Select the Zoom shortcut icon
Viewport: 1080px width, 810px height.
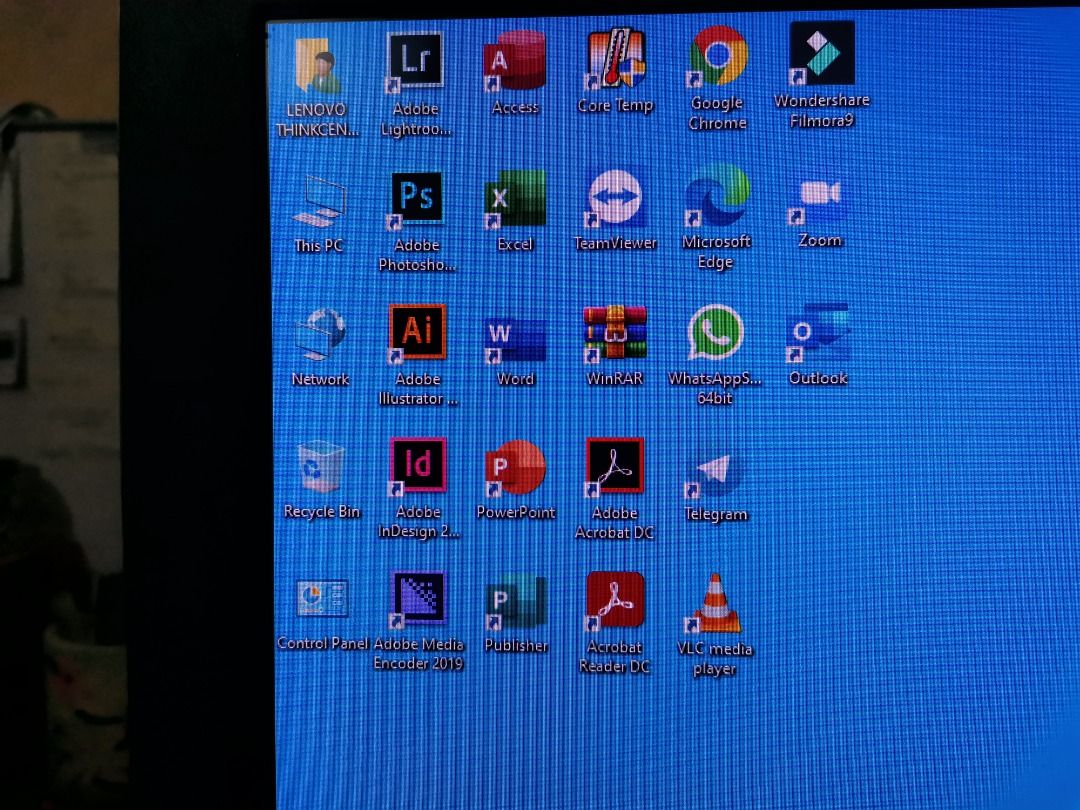click(819, 197)
